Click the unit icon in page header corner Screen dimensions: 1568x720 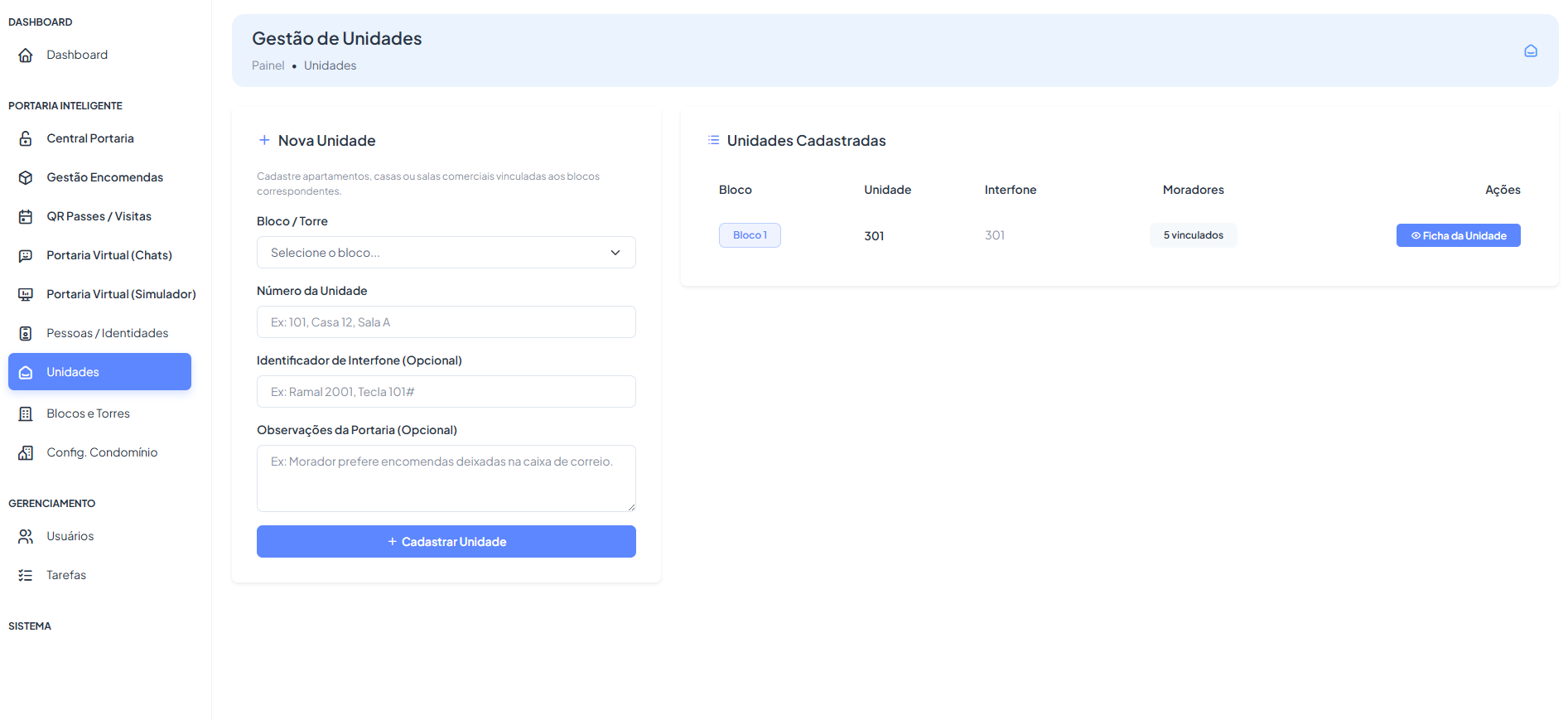tap(1531, 51)
